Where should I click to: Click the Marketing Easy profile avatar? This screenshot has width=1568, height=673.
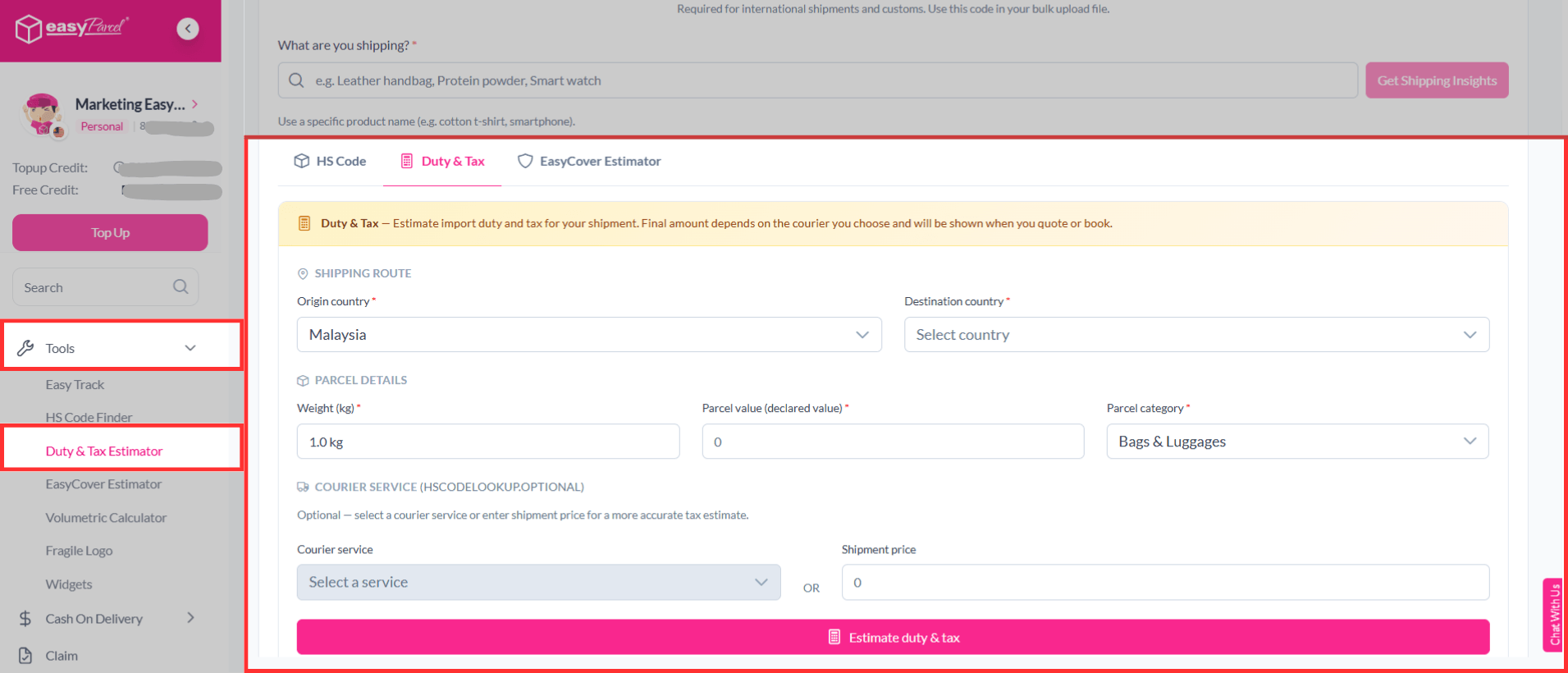click(x=43, y=114)
